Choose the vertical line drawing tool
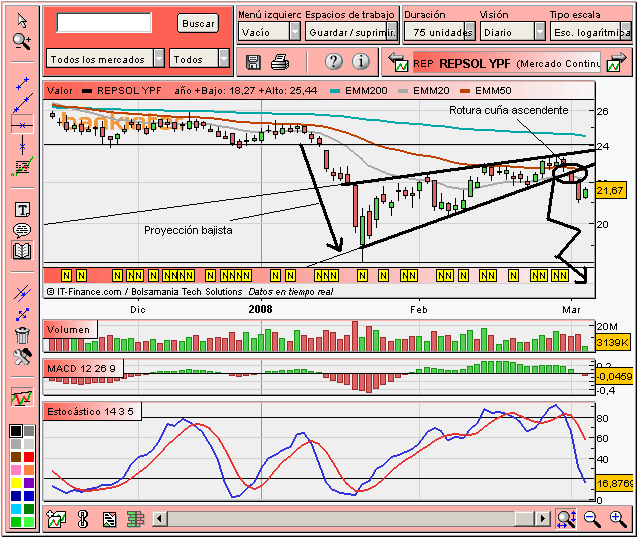Image resolution: width=639 pixels, height=539 pixels. 22,145
